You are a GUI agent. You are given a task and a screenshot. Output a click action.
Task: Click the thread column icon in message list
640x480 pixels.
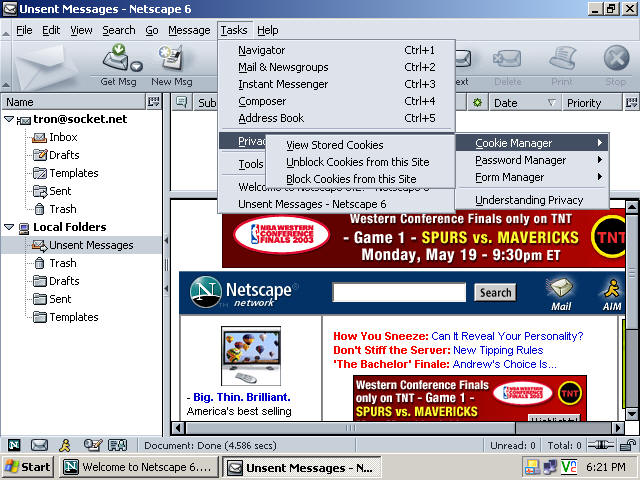182,102
